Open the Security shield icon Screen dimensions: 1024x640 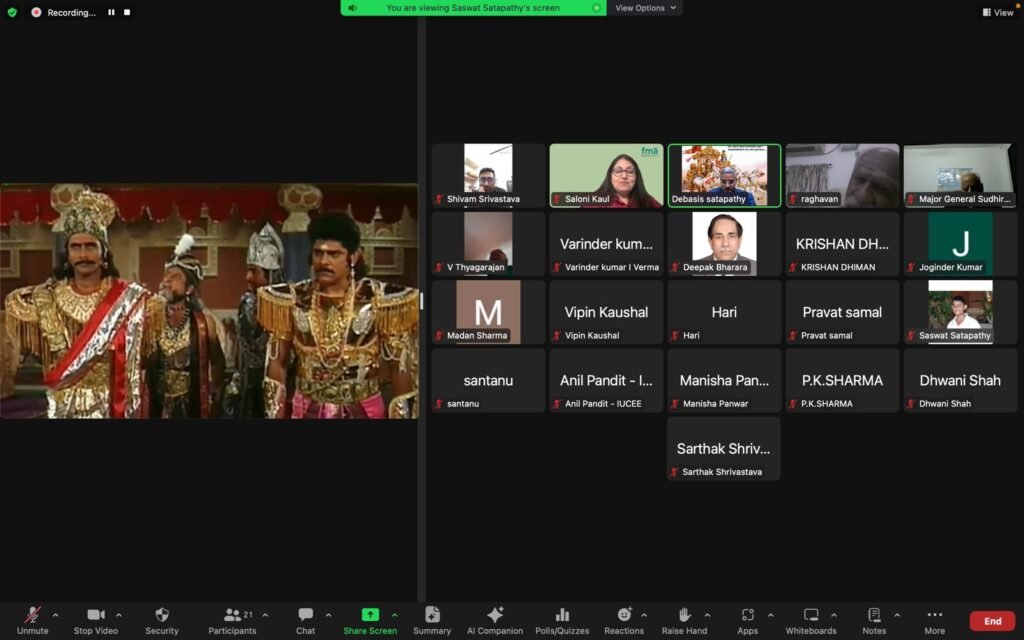click(162, 615)
